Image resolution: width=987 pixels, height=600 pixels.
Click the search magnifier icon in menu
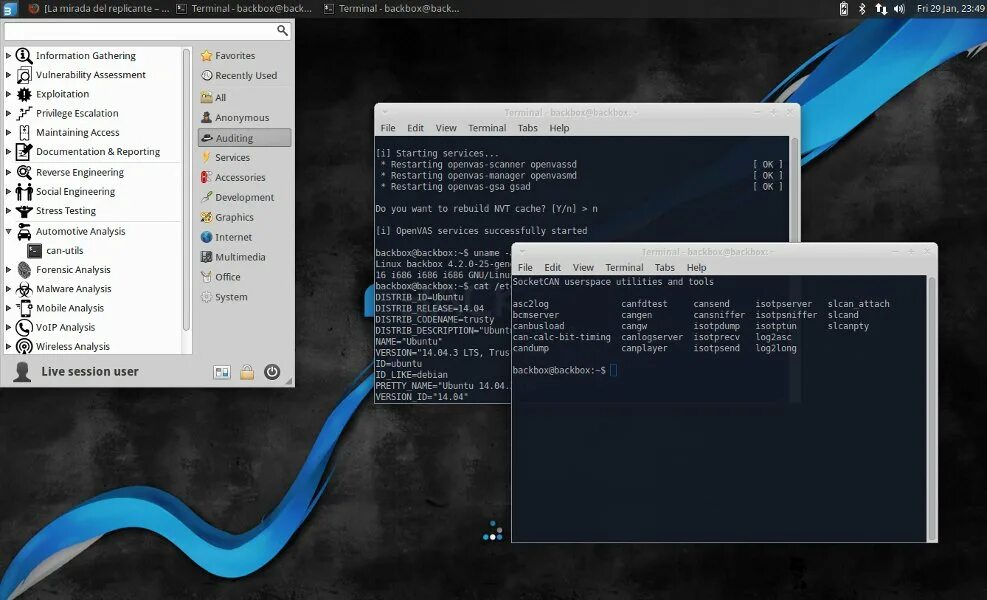coord(282,30)
